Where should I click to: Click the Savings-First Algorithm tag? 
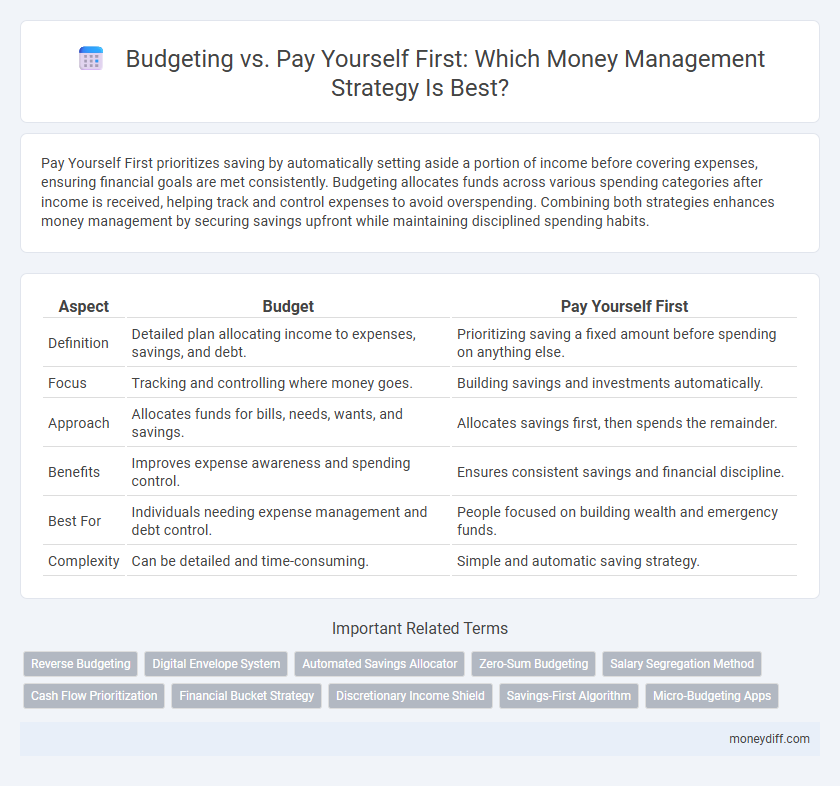click(x=568, y=696)
